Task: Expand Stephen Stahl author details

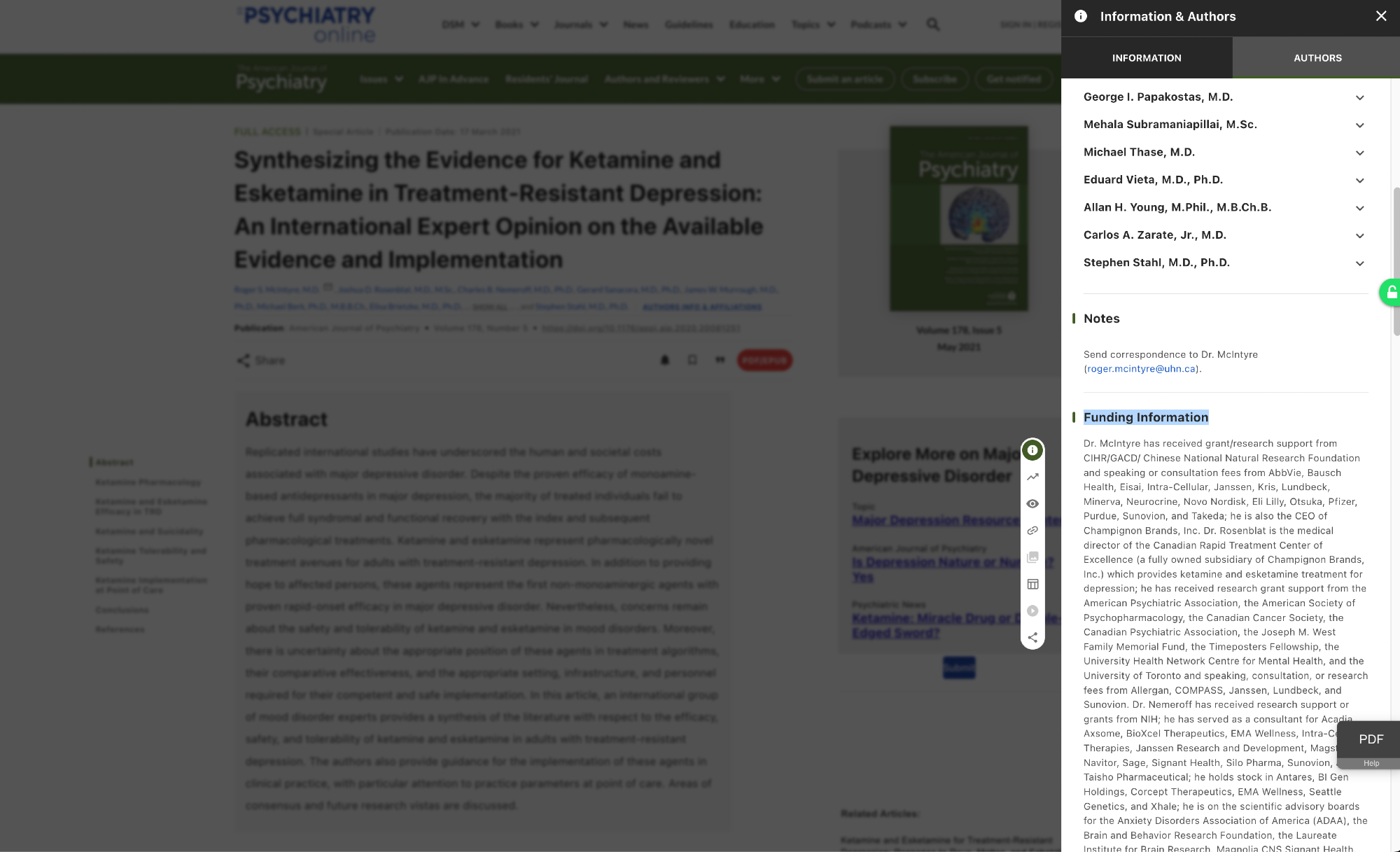Action: [x=1359, y=264]
